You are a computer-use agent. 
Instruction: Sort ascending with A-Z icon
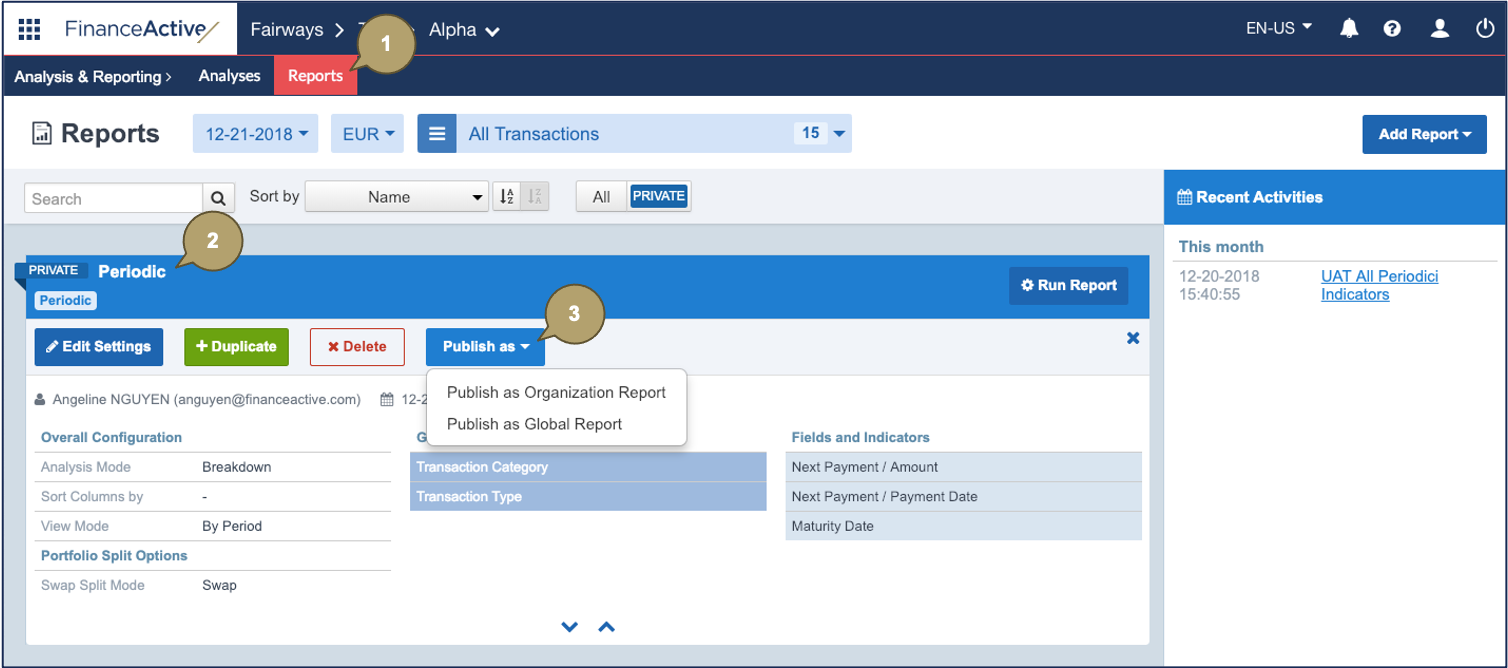pos(507,197)
